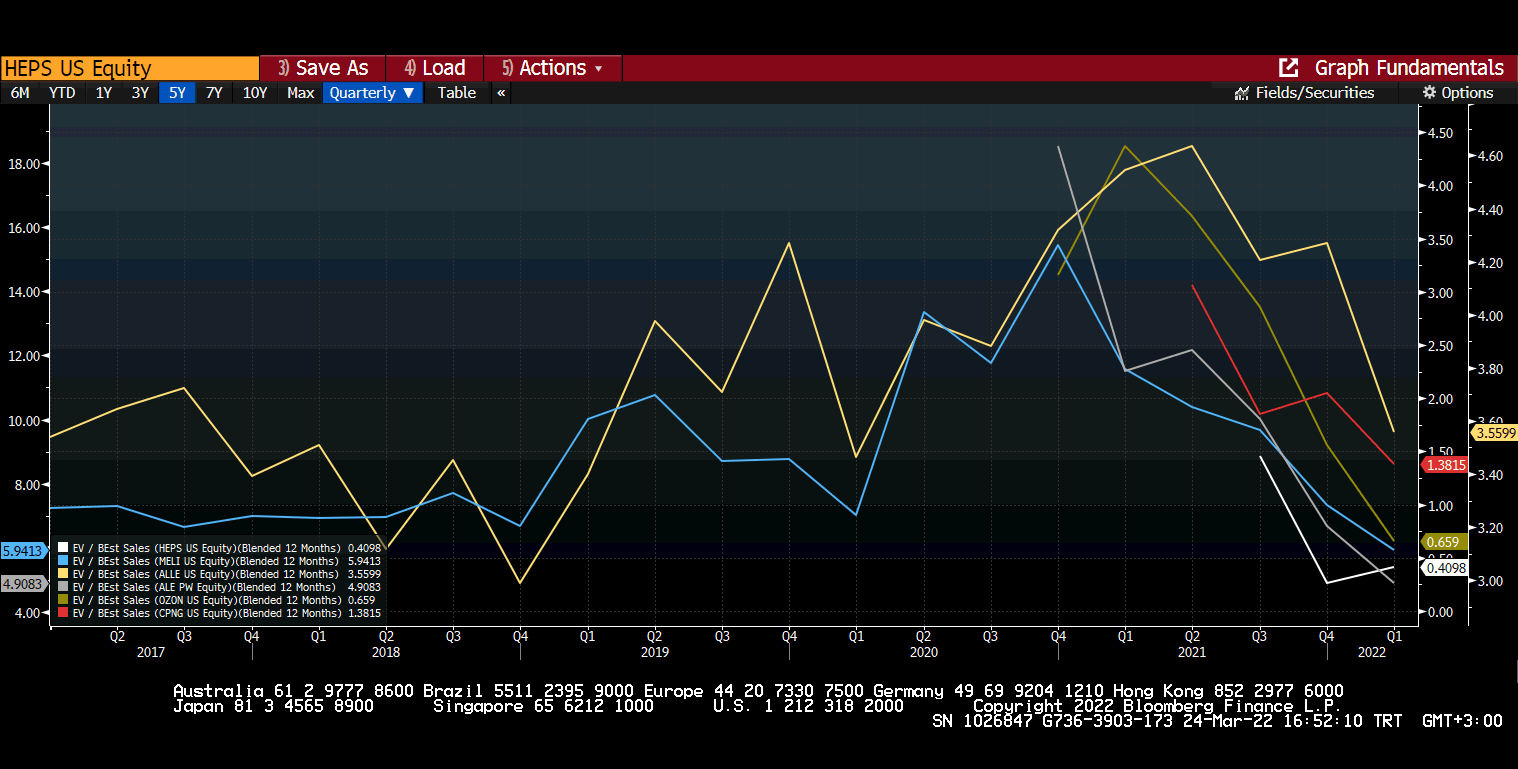
Task: Open the Actions dropdown menu
Action: [x=552, y=68]
